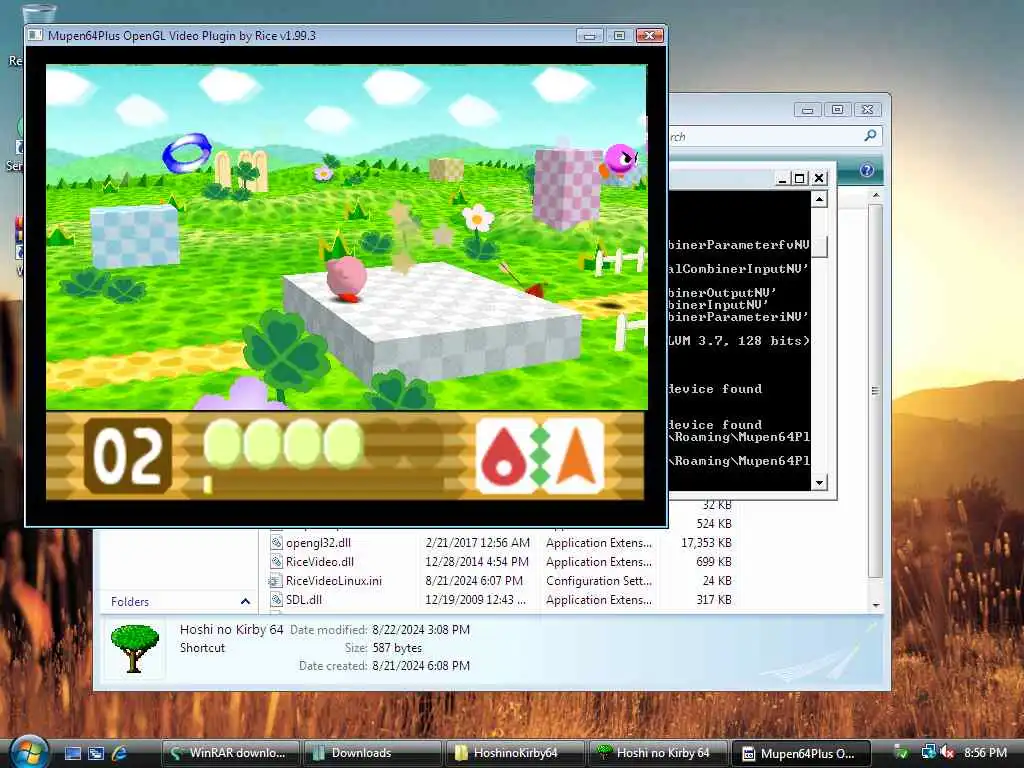Minimize the console window
This screenshot has height=768, width=1024.
click(x=782, y=178)
